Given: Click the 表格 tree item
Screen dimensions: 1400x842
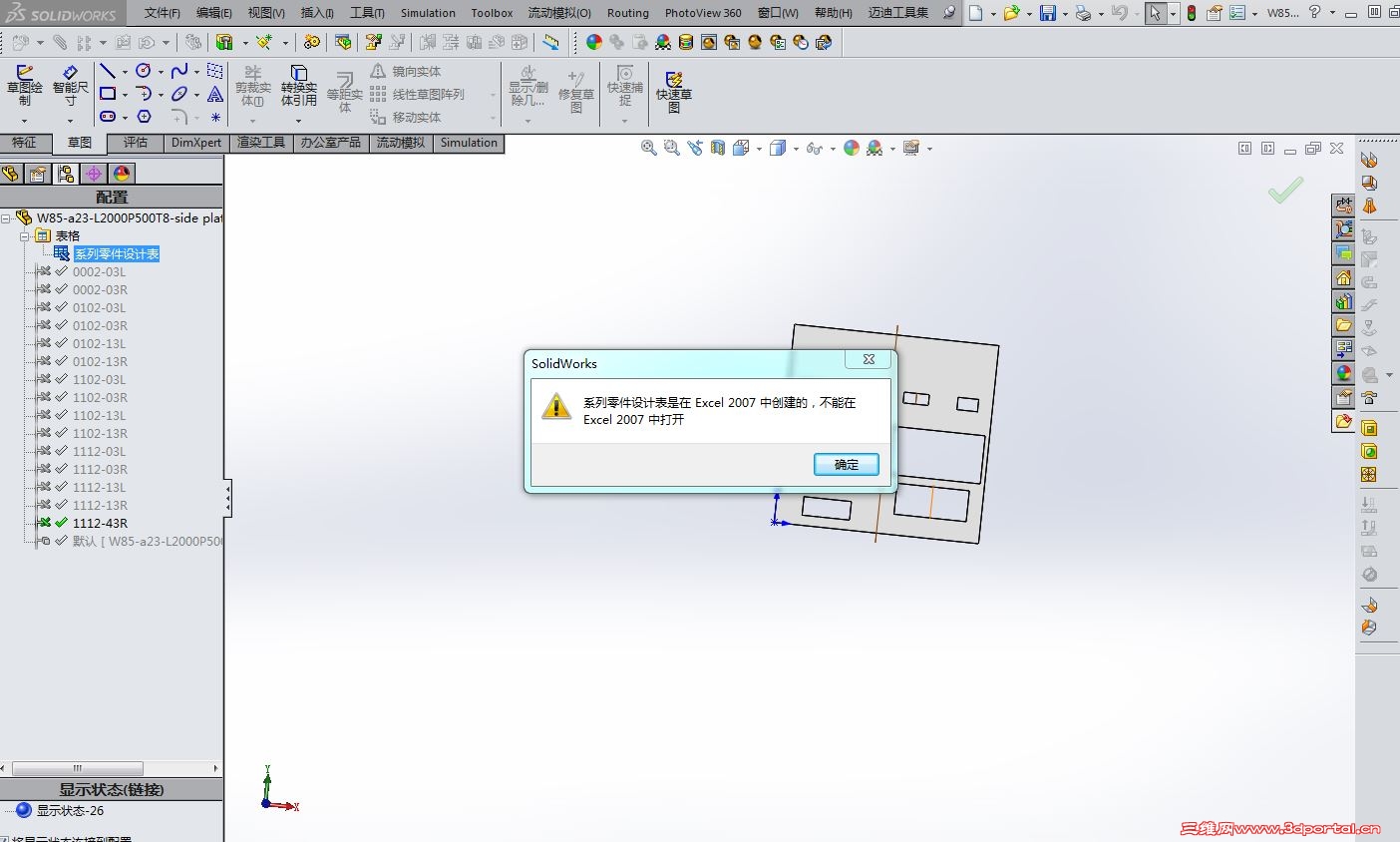Looking at the screenshot, I should point(67,236).
